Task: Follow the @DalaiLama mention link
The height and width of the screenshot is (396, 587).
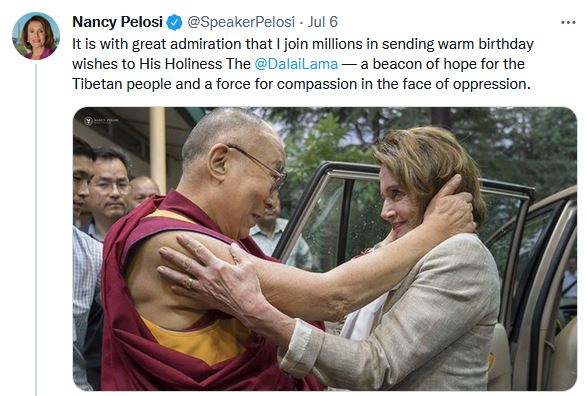Action: pyautogui.click(x=296, y=64)
